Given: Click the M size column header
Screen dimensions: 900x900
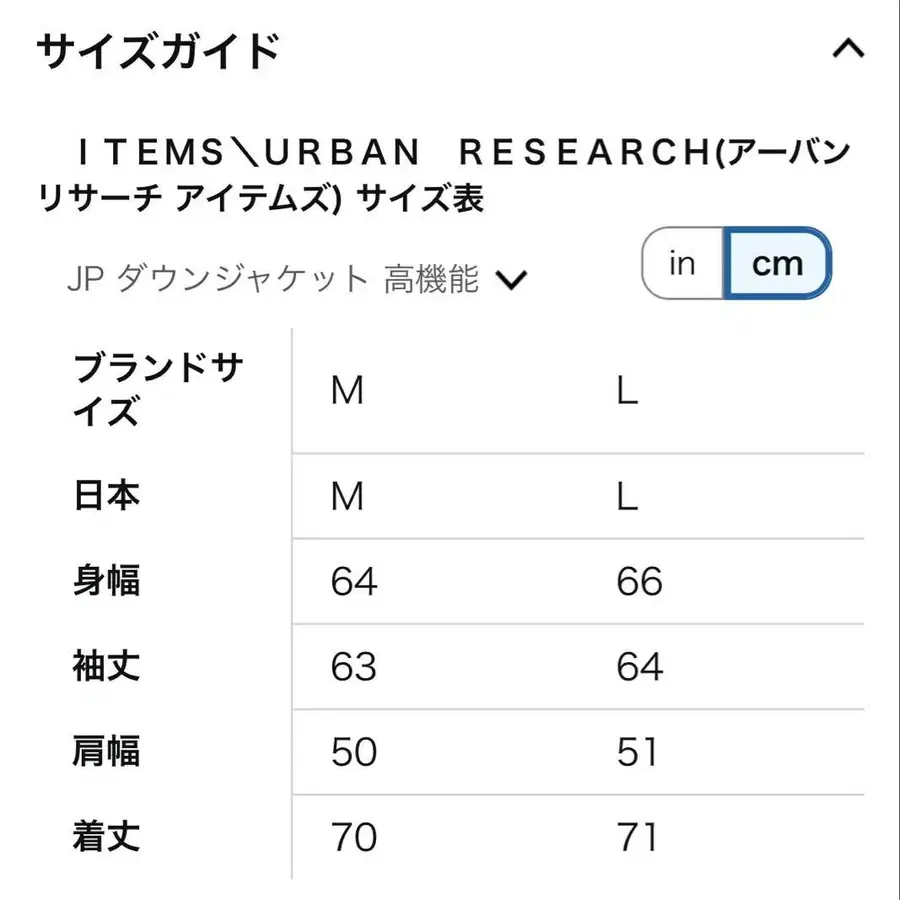Looking at the screenshot, I should tap(347, 390).
